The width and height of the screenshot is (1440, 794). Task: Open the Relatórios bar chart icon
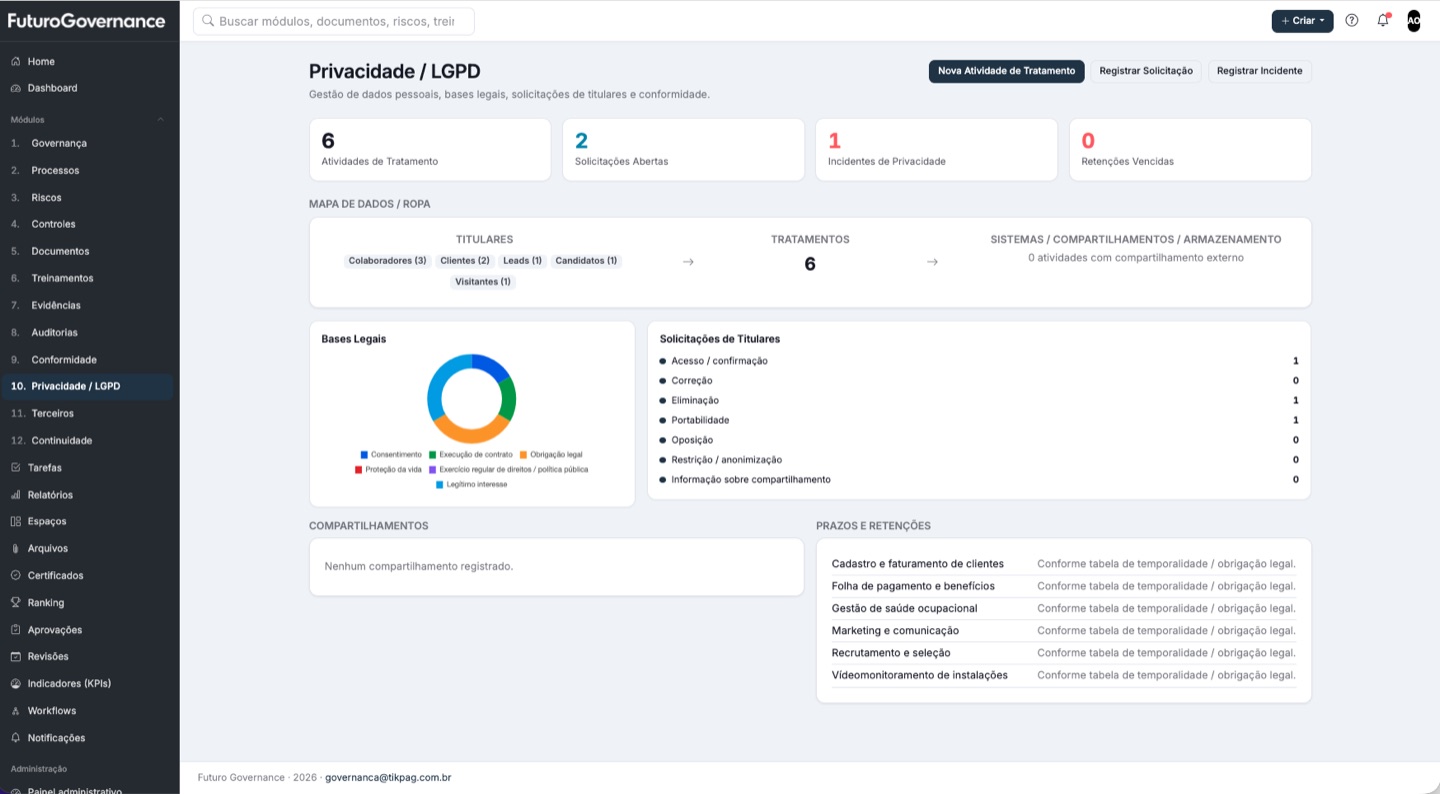coord(16,495)
